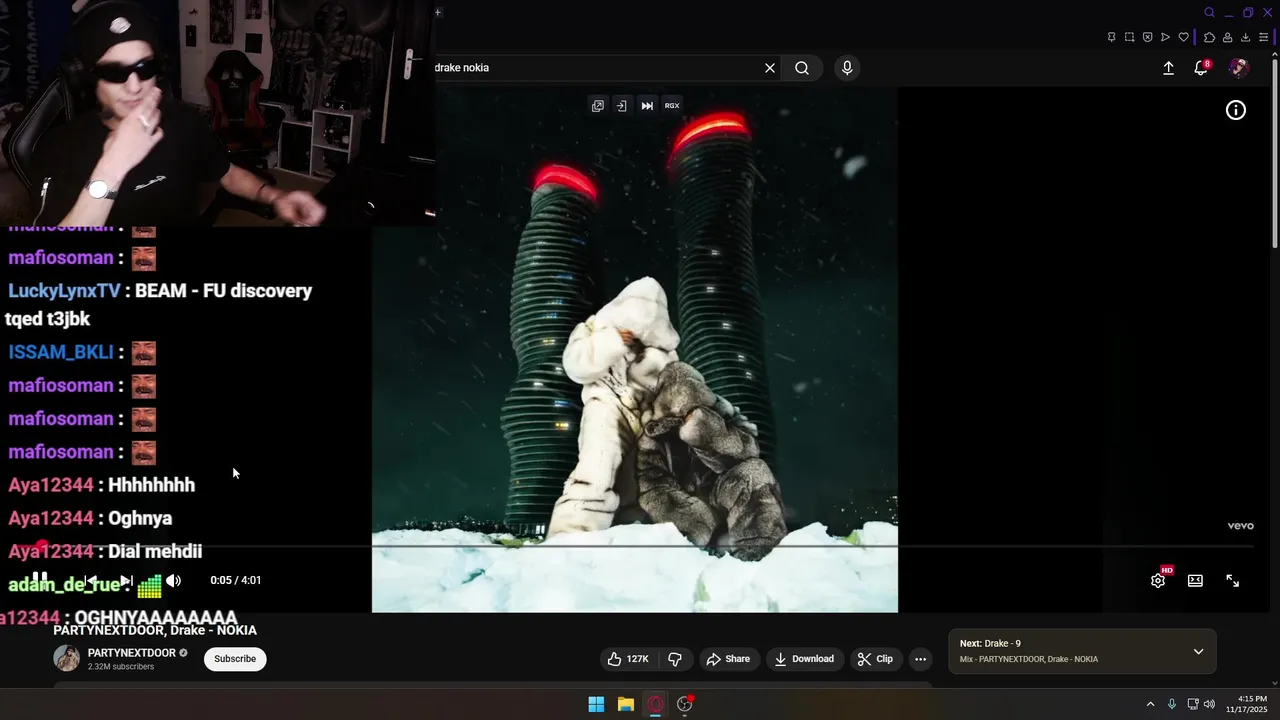1280x720 pixels.
Task: Click the browser pinboard pin icon
Action: pos(1111,38)
